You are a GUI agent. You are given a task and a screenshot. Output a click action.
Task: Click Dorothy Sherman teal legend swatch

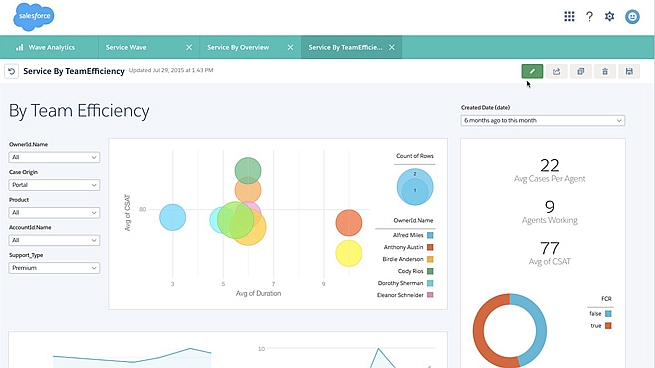(x=430, y=283)
